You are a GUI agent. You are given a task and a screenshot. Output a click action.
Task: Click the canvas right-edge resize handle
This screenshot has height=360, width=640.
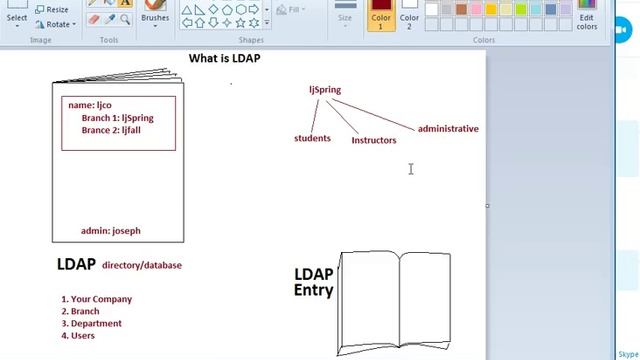pyautogui.click(x=487, y=206)
